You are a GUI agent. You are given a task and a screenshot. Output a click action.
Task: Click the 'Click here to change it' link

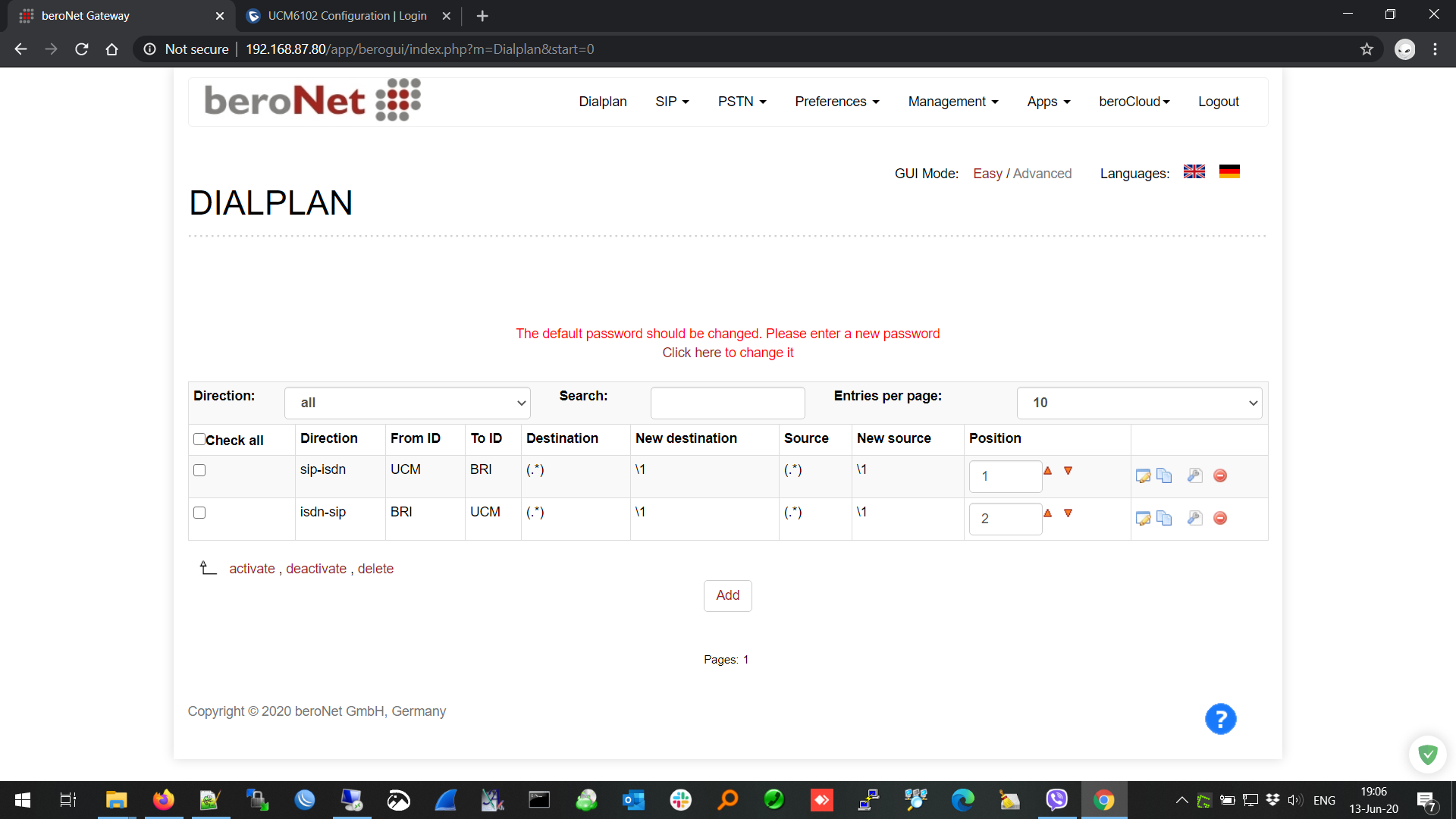pos(727,353)
